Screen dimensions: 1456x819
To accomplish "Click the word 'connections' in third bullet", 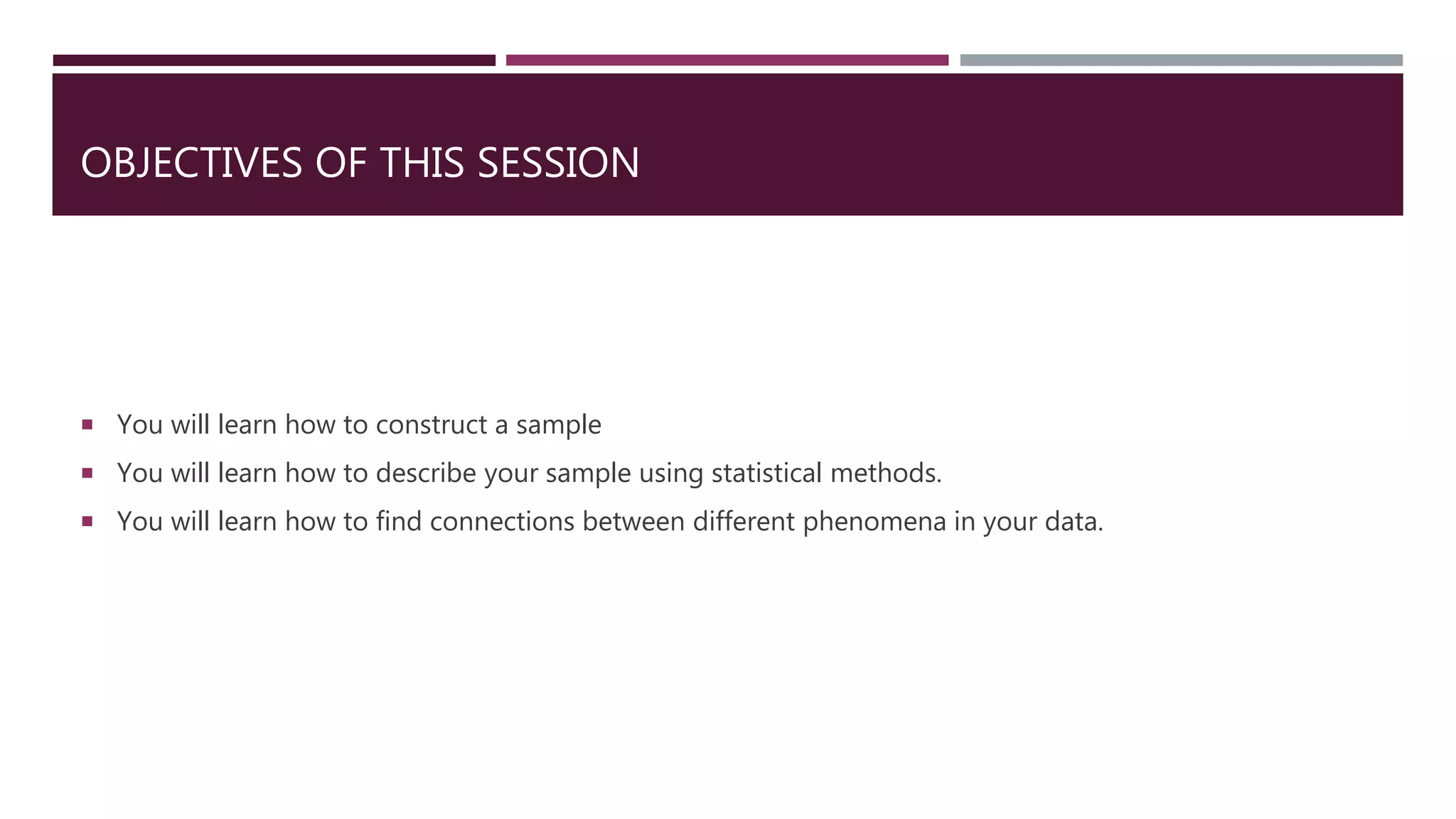I will click(502, 522).
